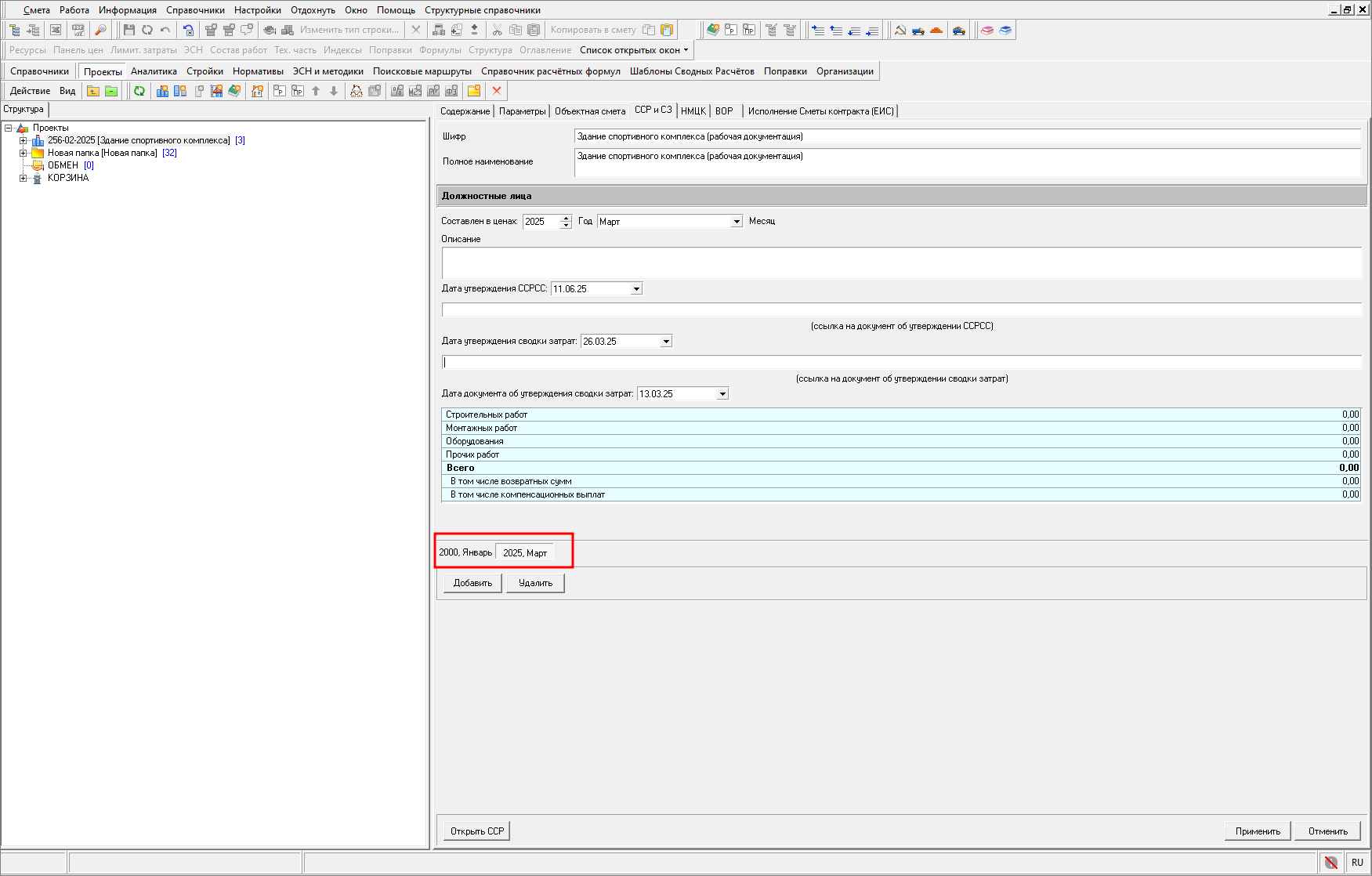Viewport: 1372px width, 876px height.
Task: Click the magnifier search icon in top toolbar
Action: [x=100, y=30]
